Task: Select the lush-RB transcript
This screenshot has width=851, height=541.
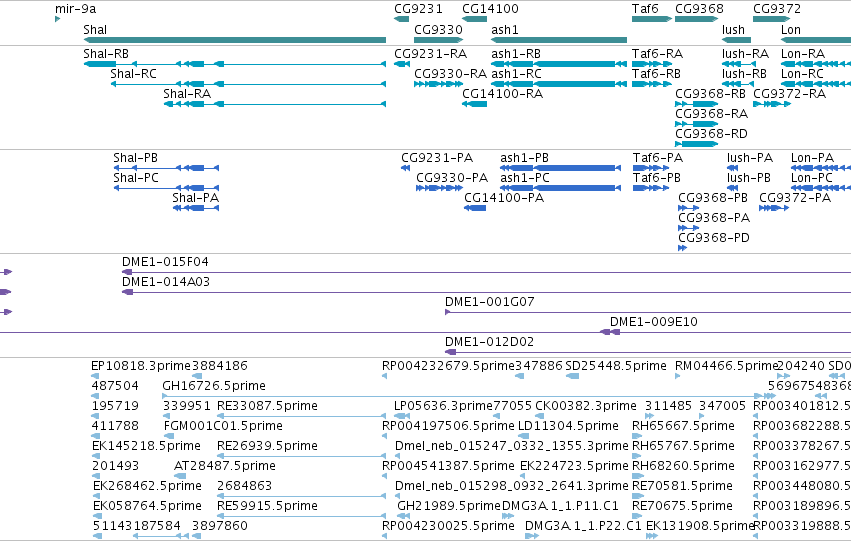Action: 738,84
